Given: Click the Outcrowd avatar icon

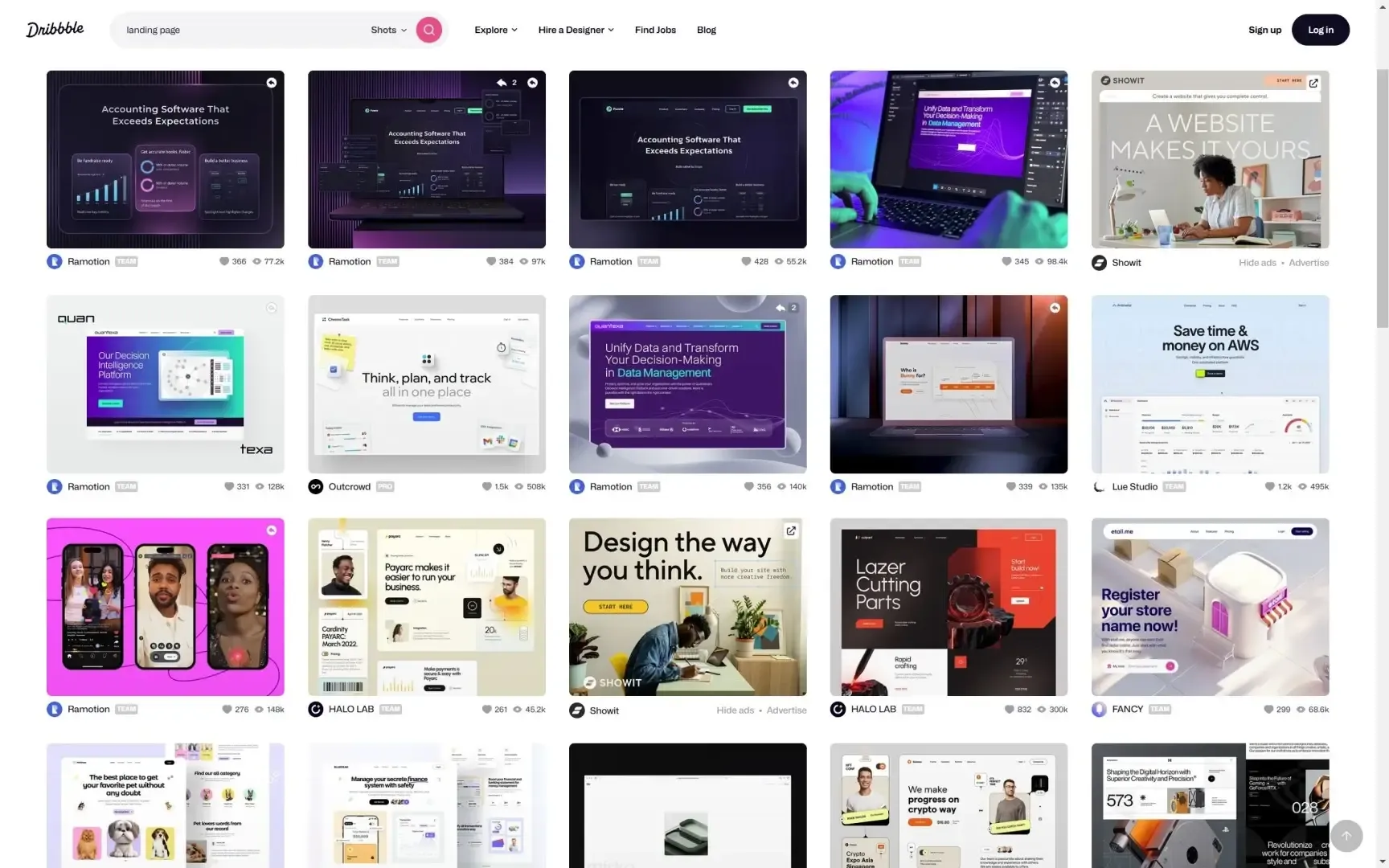Looking at the screenshot, I should pos(316,486).
